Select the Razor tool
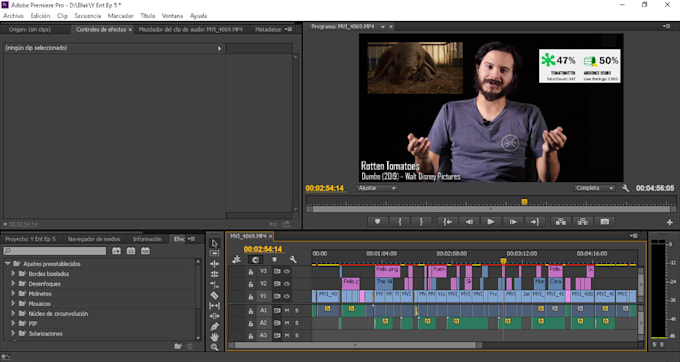This screenshot has height=362, width=680. tap(214, 295)
